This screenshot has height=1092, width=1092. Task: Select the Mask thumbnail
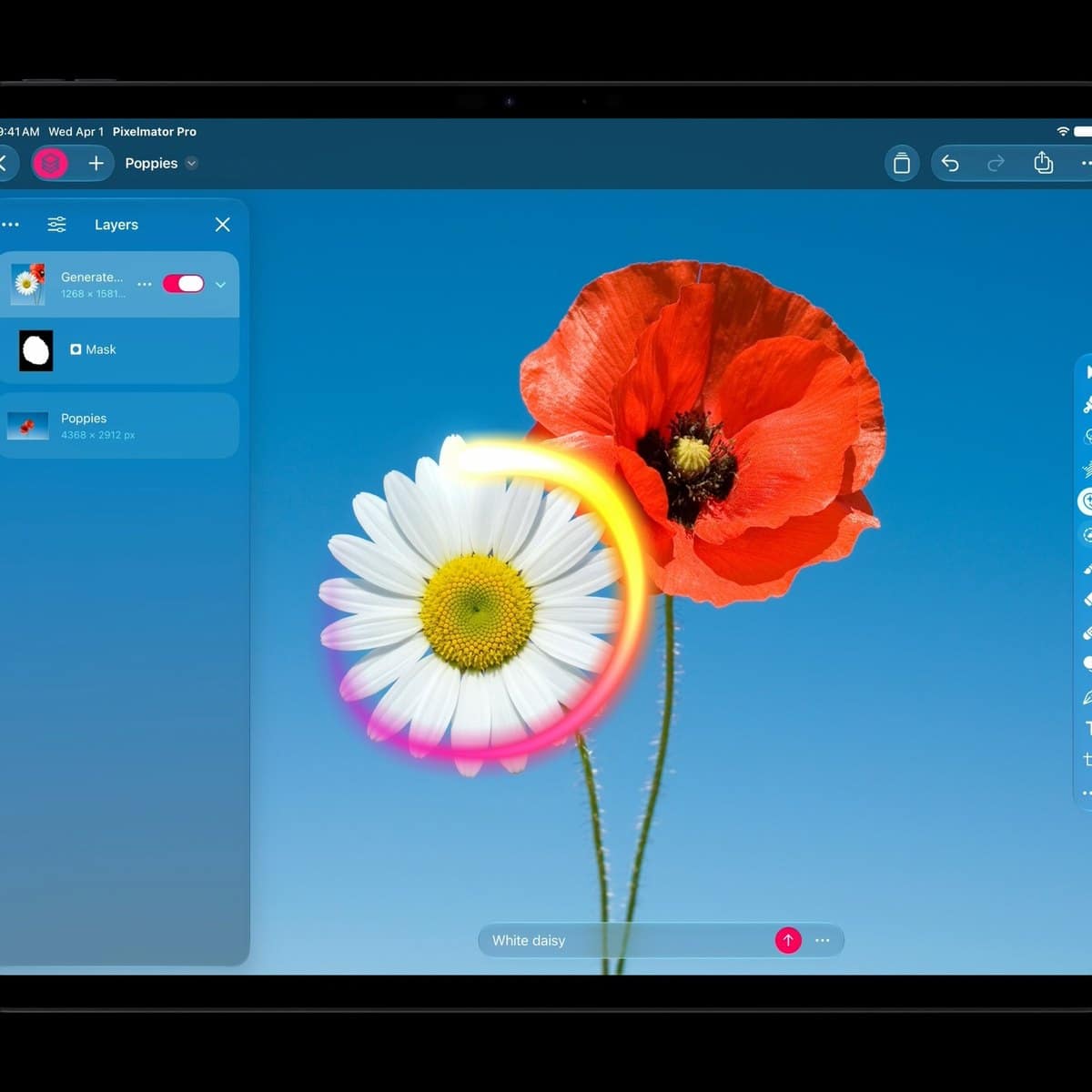pos(36,350)
